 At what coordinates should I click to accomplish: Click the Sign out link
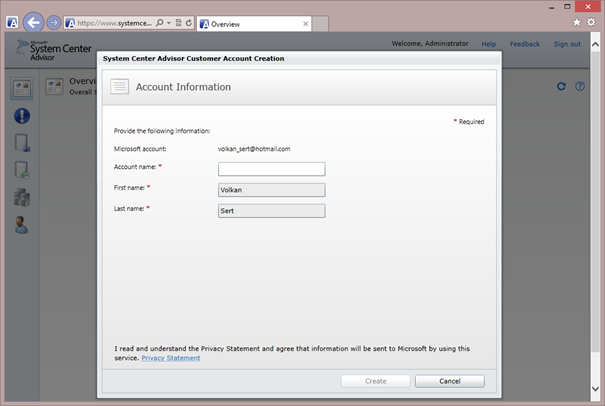point(567,44)
